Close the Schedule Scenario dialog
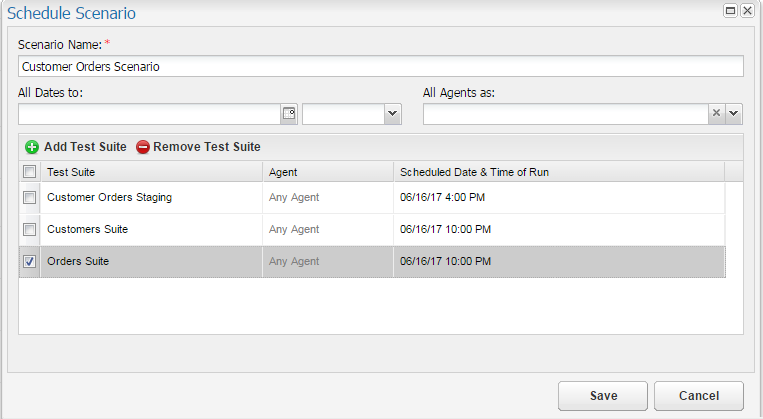The image size is (763, 419). 748,11
